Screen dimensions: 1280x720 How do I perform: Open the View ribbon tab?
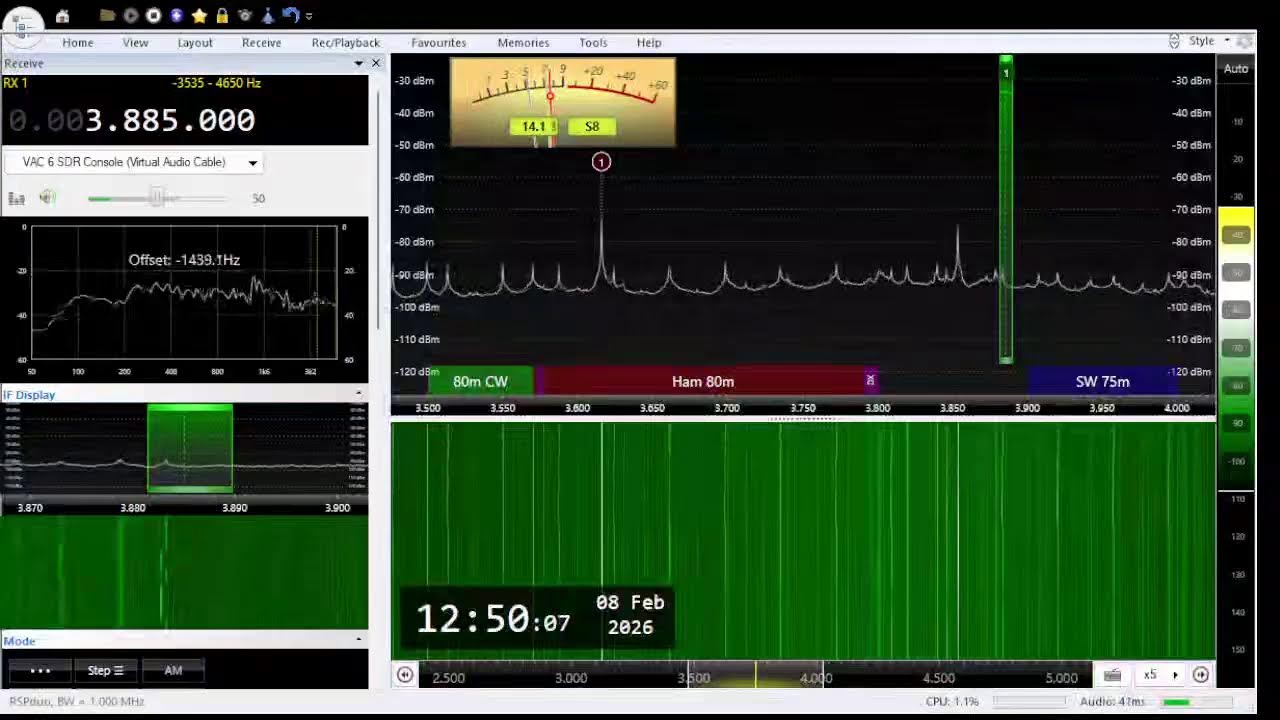(135, 43)
